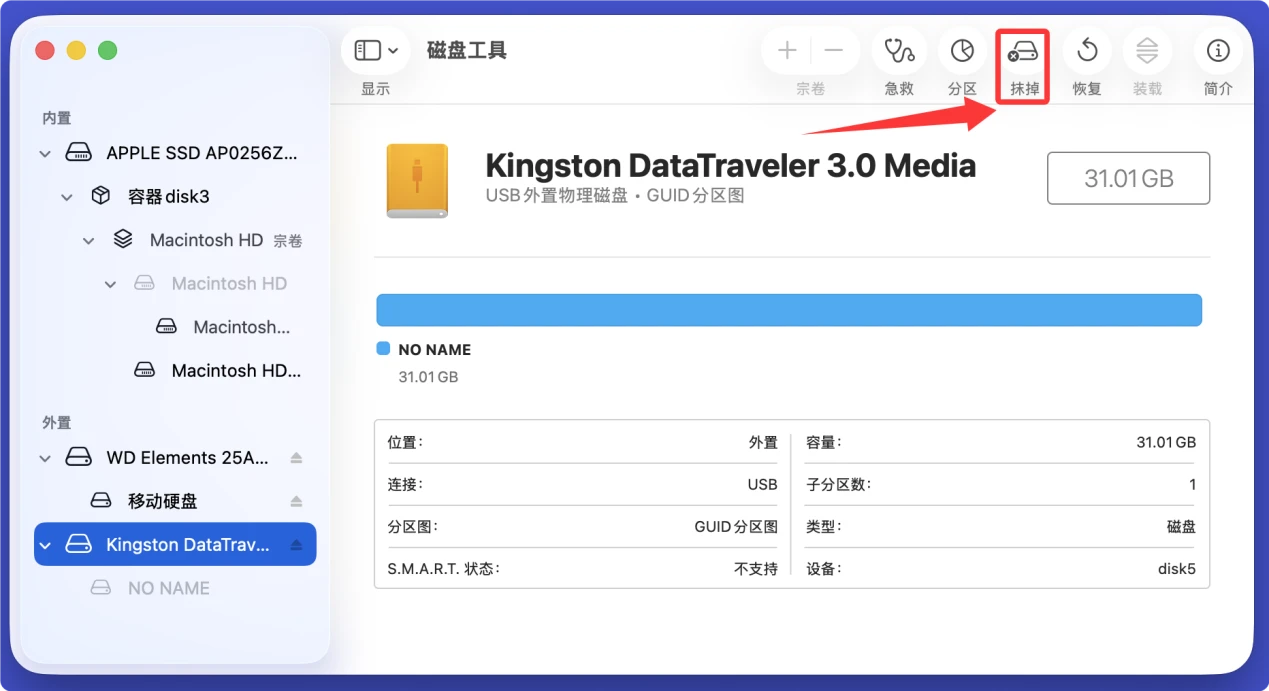
Task: Click the 类型 value 磁盘
Action: [1181, 526]
